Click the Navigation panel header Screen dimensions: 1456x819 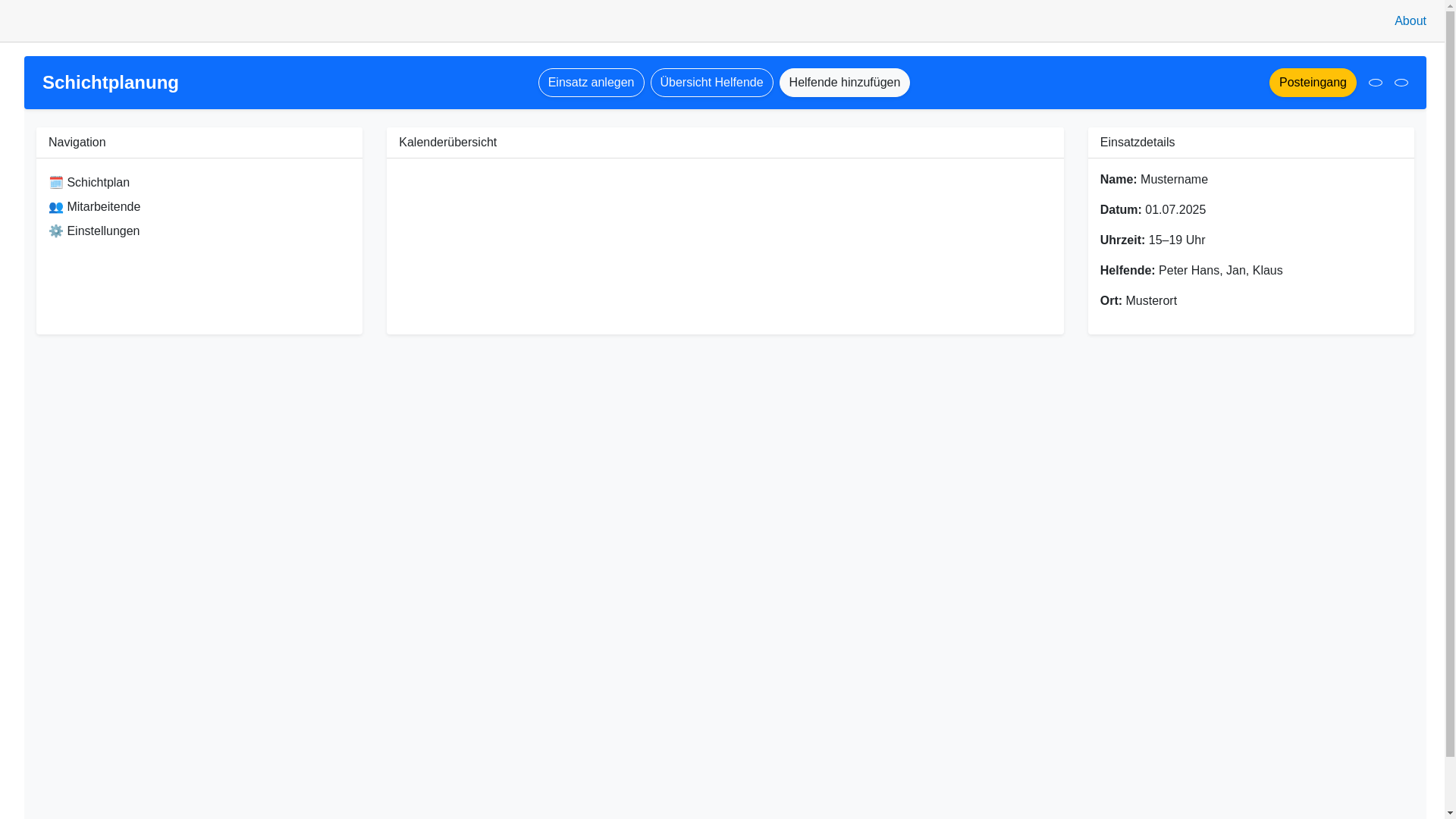coord(199,143)
